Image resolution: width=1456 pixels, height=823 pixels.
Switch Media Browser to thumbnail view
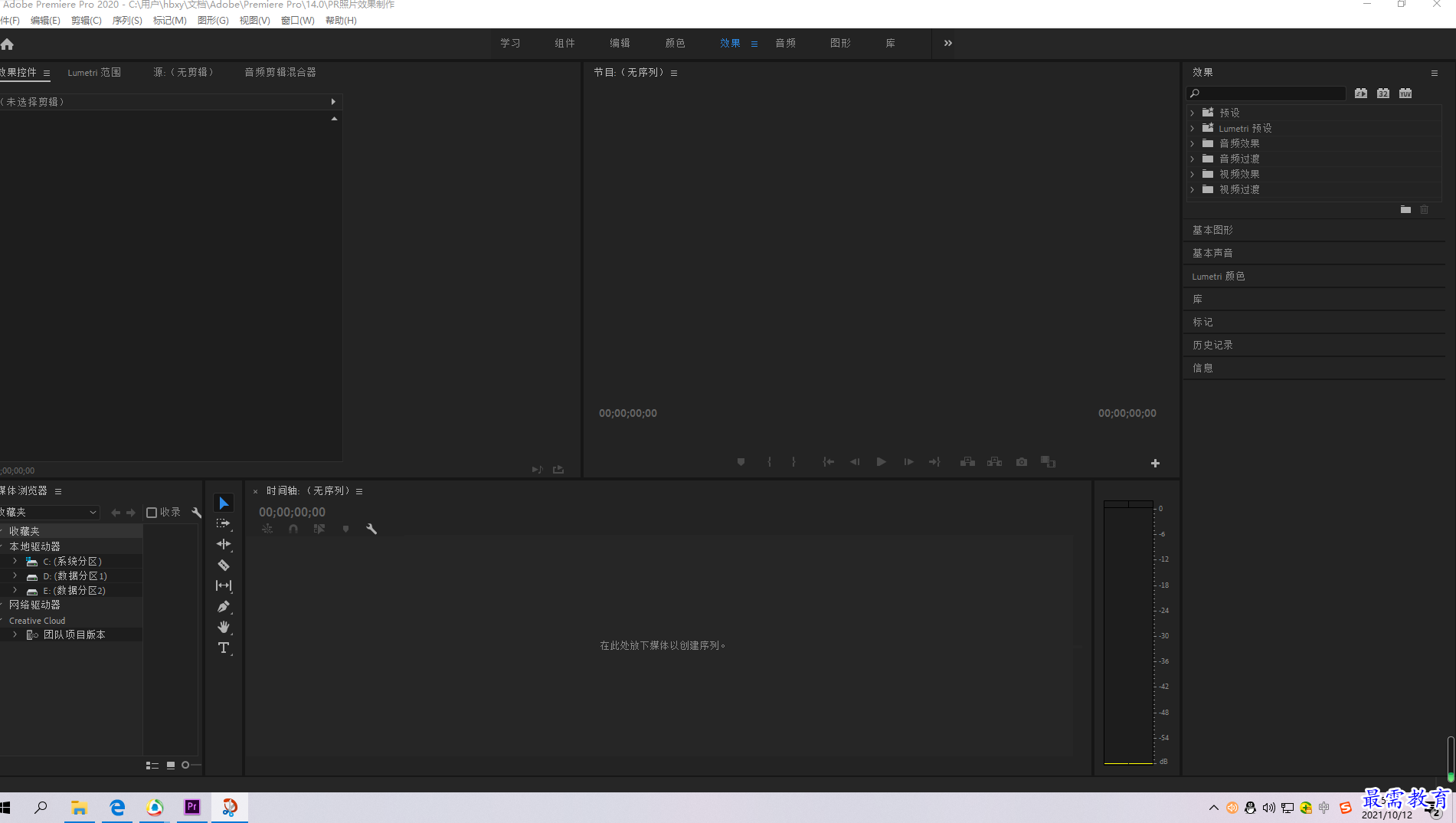171,765
